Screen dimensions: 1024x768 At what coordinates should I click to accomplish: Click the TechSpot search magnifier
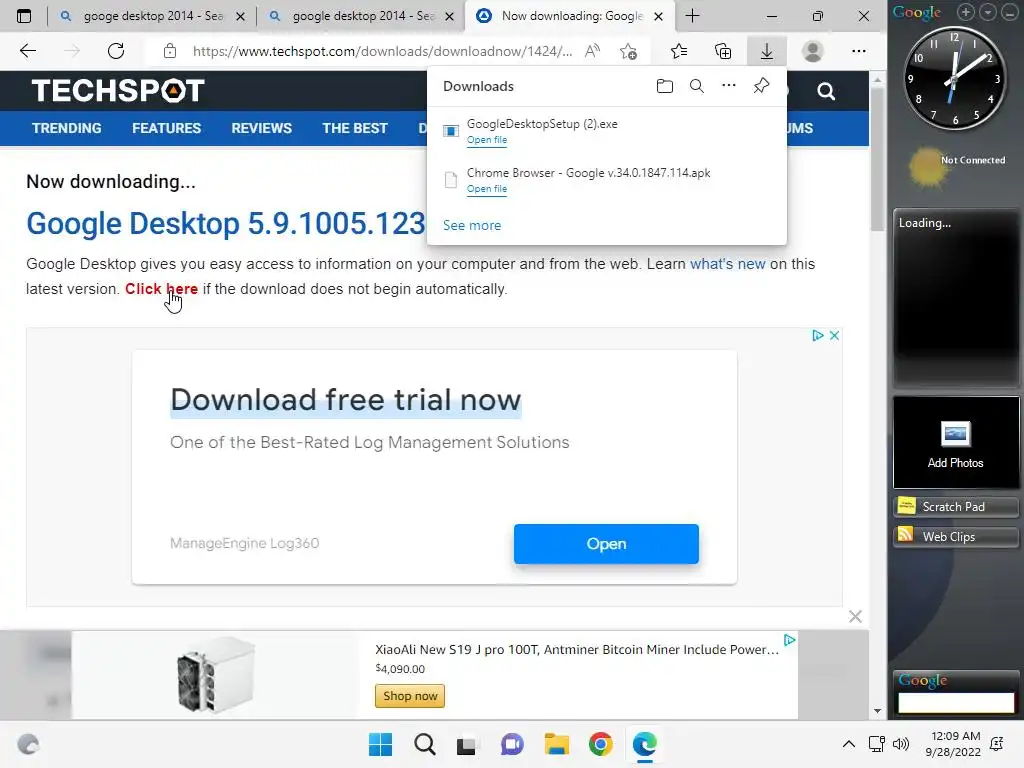(826, 91)
